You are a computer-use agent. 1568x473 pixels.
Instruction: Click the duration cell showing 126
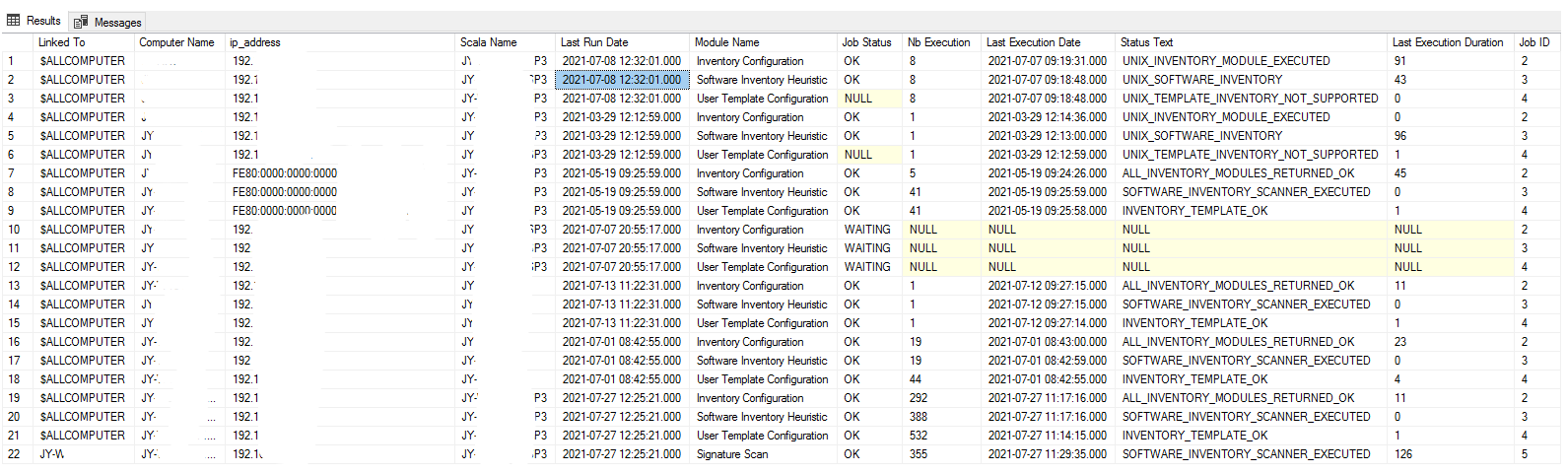(1402, 454)
